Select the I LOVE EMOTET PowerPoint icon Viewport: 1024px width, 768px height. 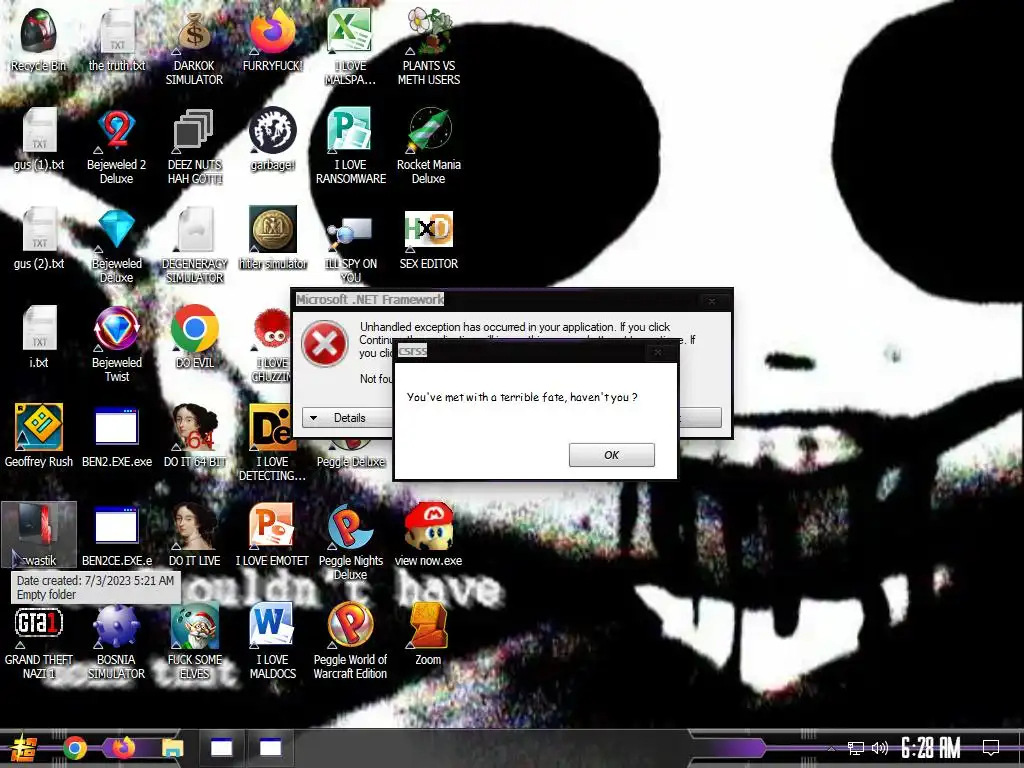272,536
